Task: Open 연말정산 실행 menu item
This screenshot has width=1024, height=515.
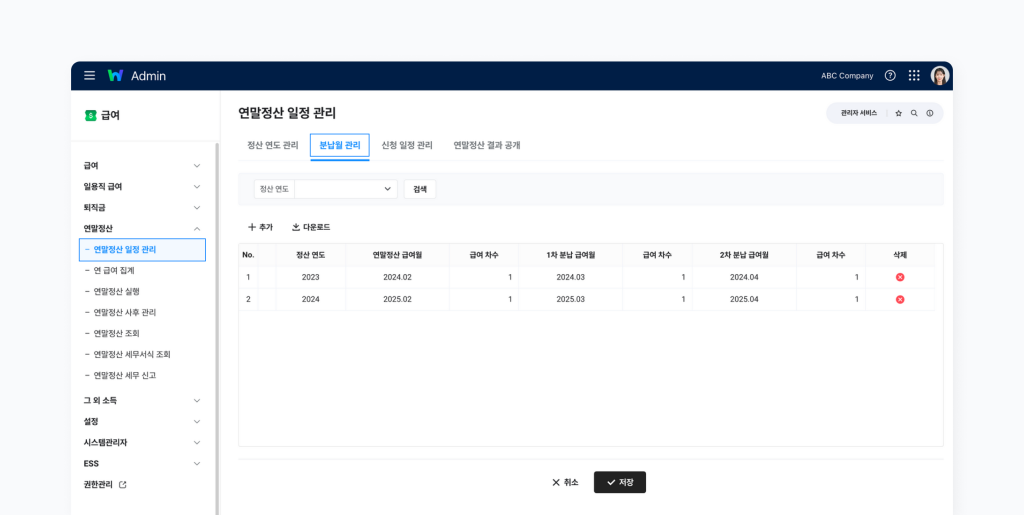Action: coord(117,292)
